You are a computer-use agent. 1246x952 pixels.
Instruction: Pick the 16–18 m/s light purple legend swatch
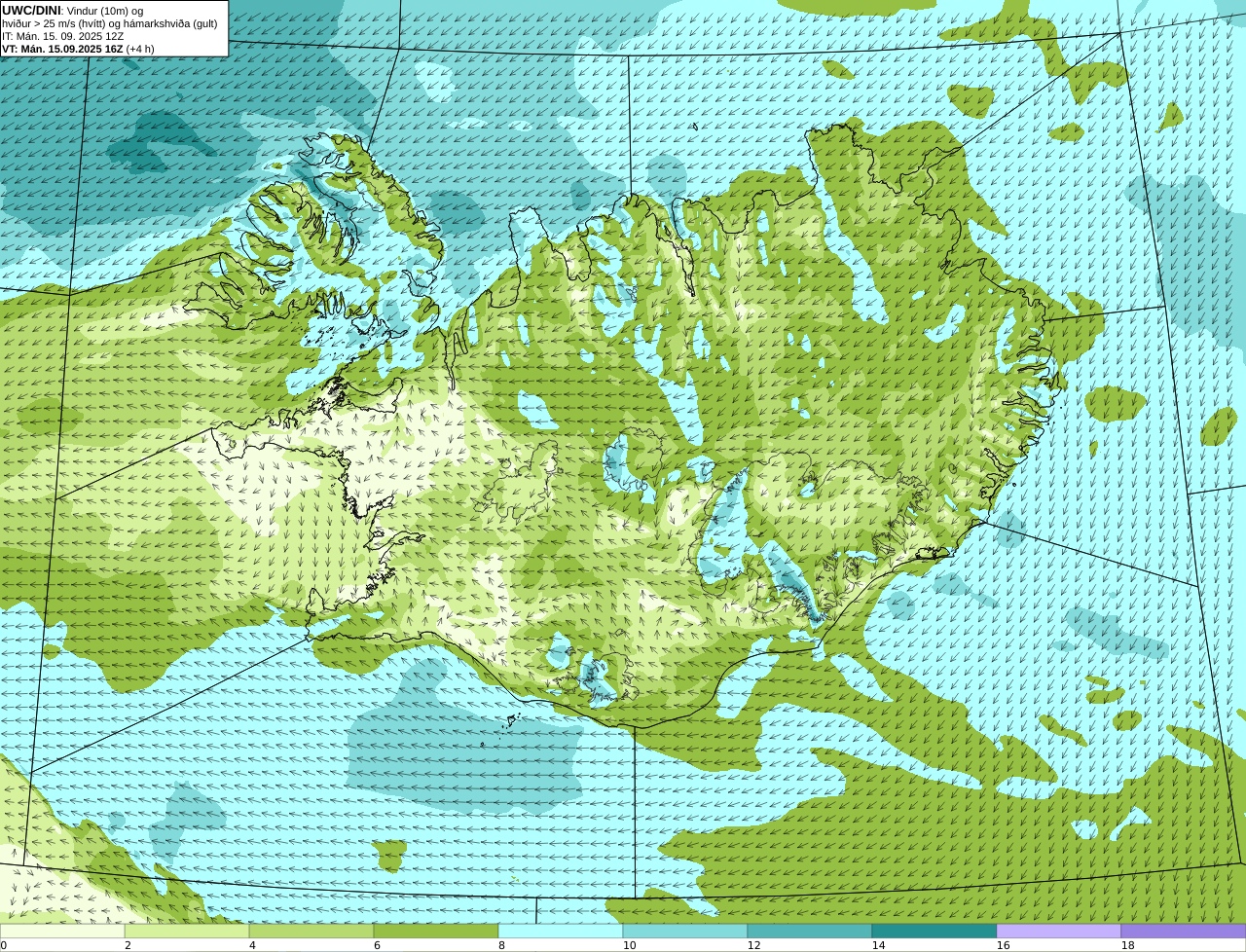[1059, 931]
